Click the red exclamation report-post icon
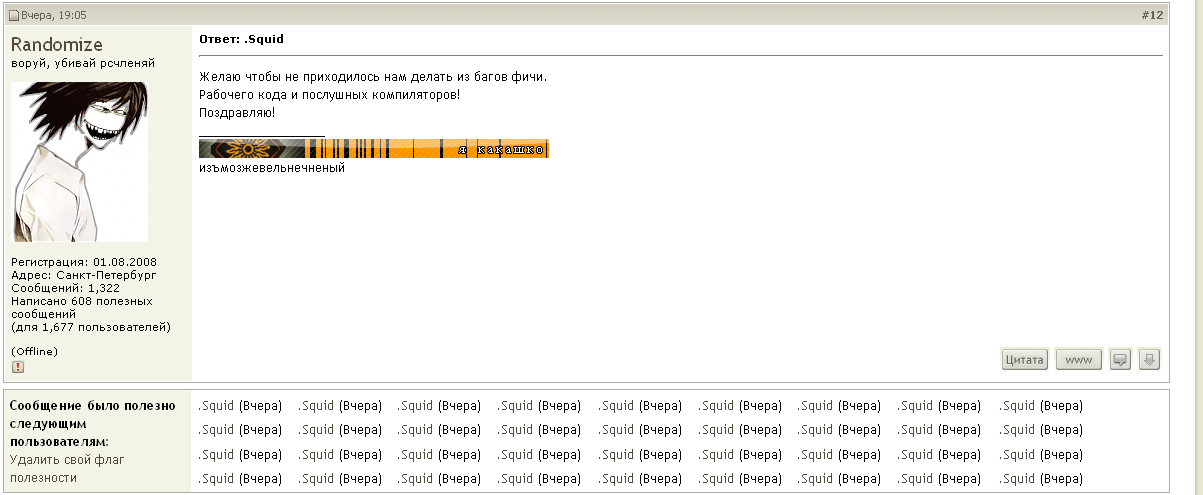1203x495 pixels. pyautogui.click(x=17, y=367)
